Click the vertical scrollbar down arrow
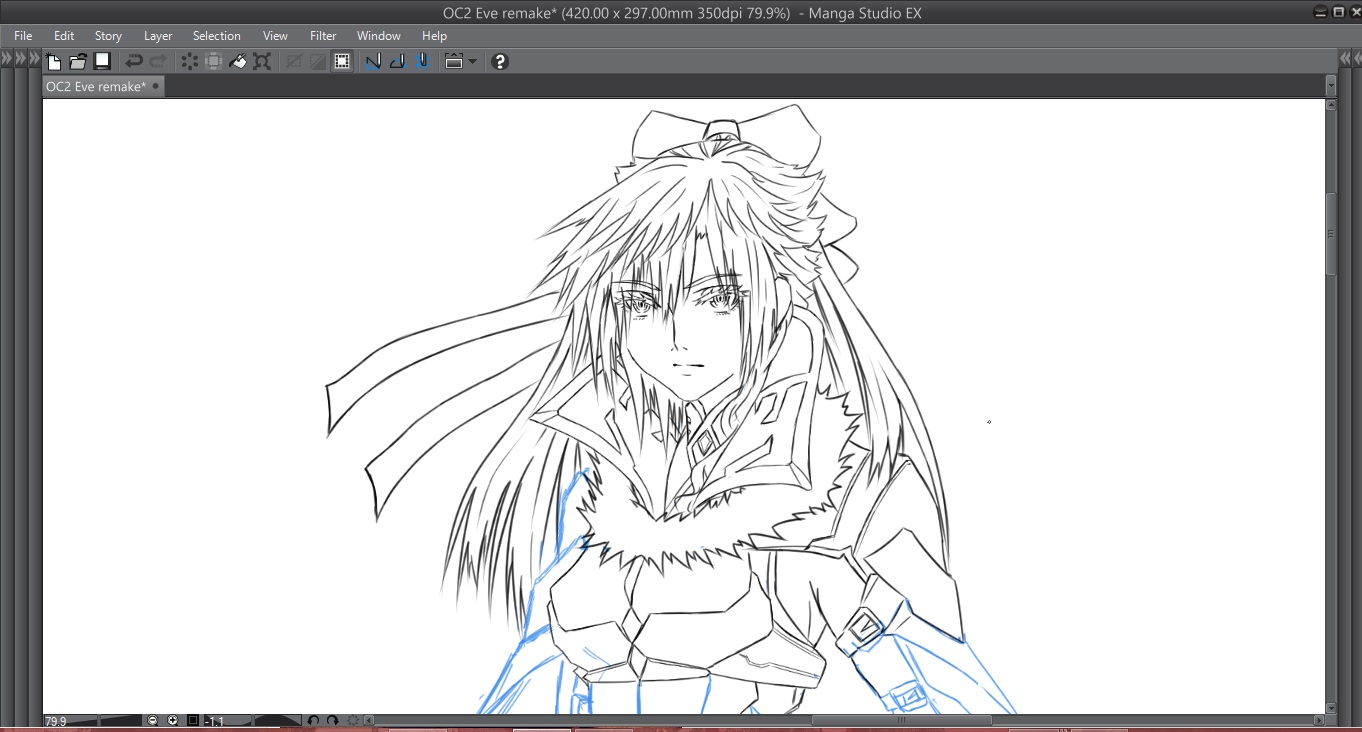Screen dimensions: 1362x732 [1331, 708]
